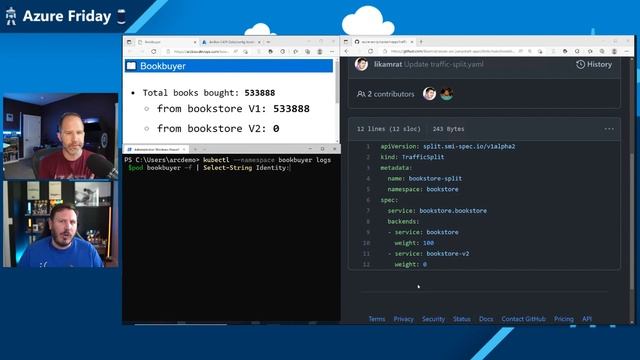Click code line 'service: bookstore.bookstore'
Screen dimensions: 640x360
437,211
